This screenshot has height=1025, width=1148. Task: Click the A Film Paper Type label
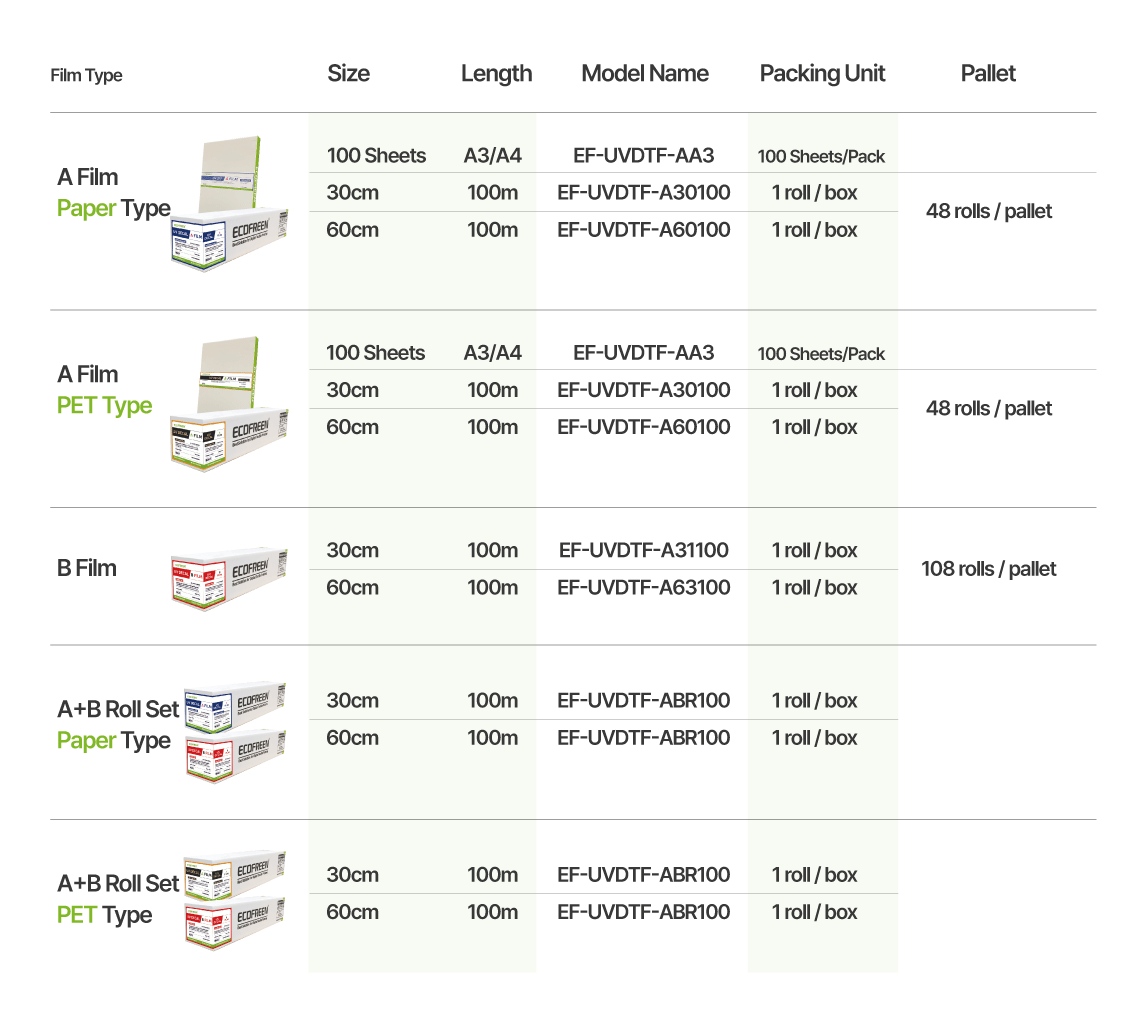(x=113, y=193)
